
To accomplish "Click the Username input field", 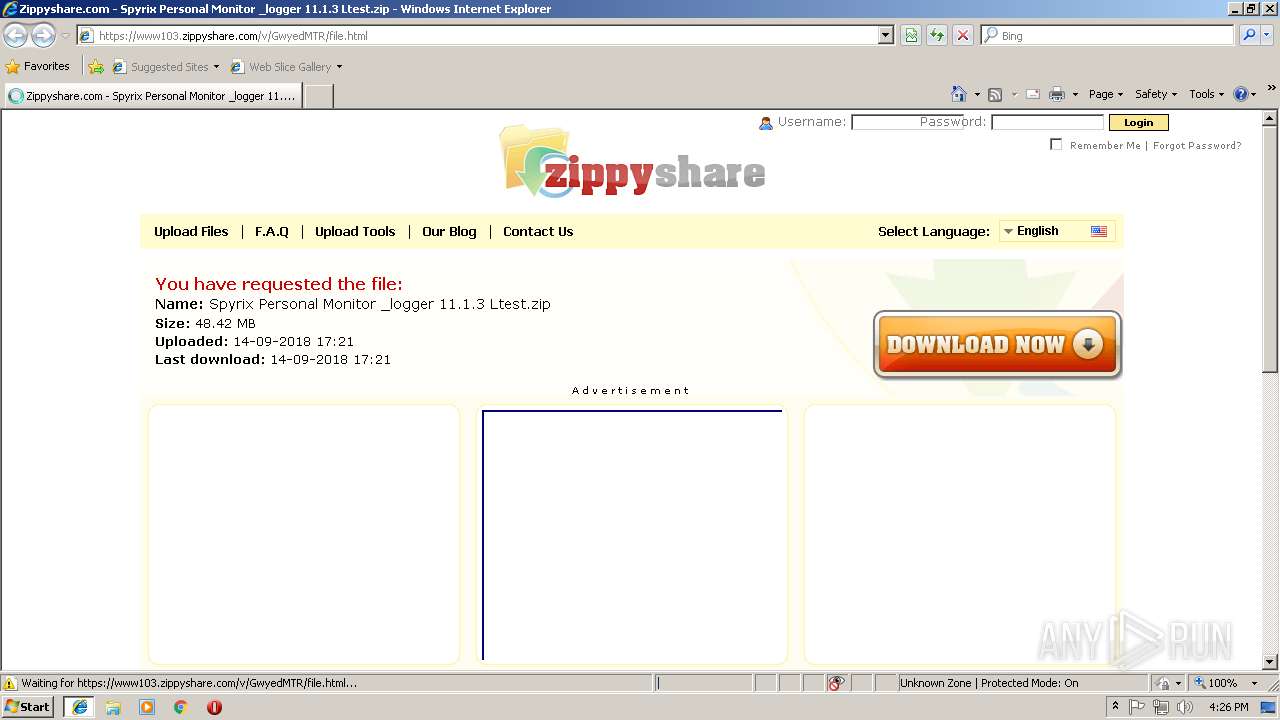I will [907, 122].
